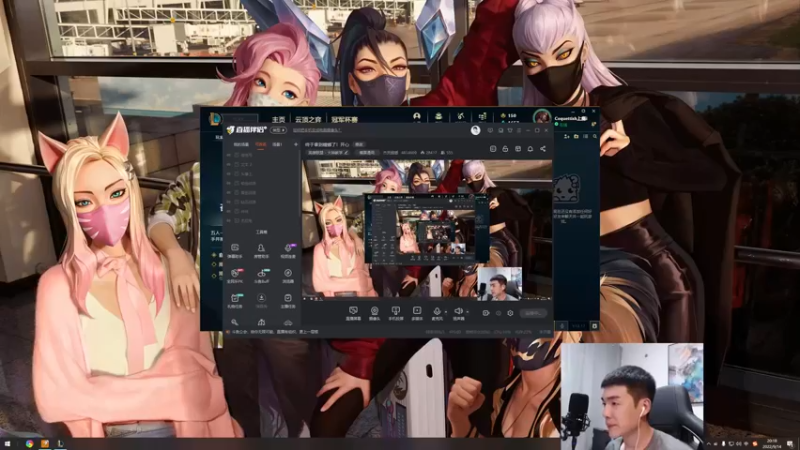Screen dimensions: 800x450
Task: Add a new scene with plus icon
Action: (x=296, y=144)
